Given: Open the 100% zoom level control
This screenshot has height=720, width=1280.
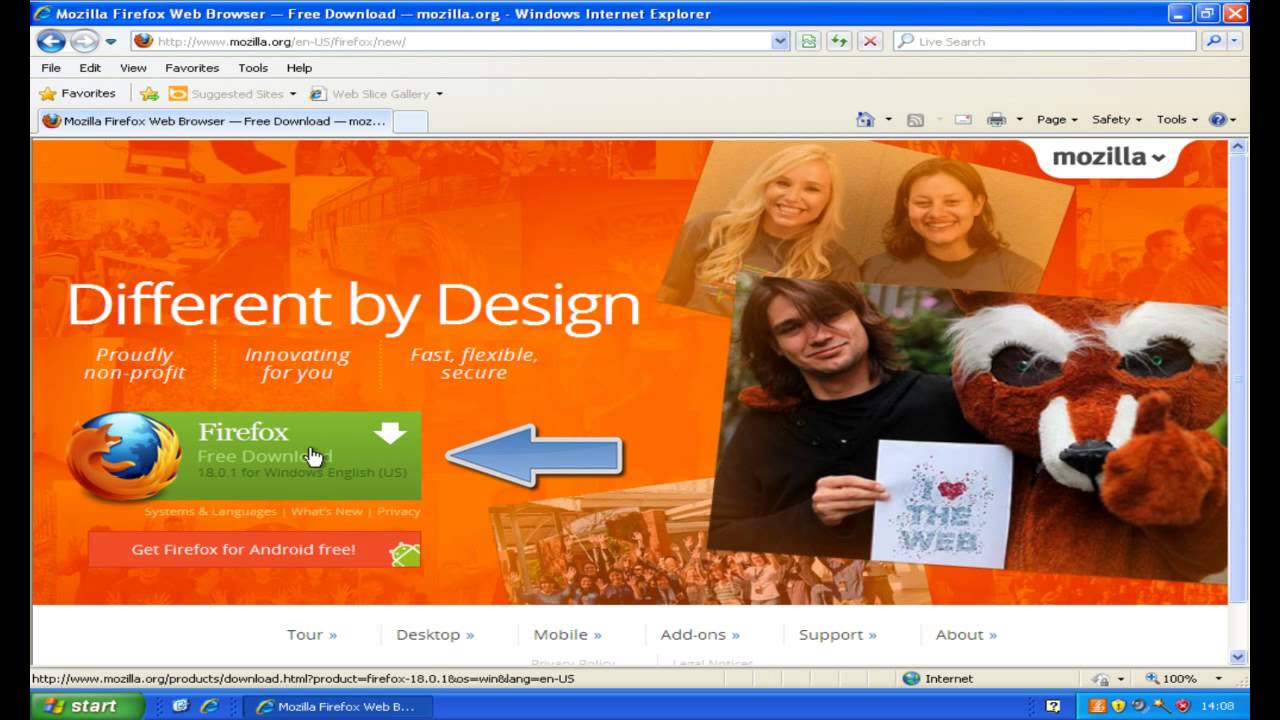Looking at the screenshot, I should [x=1184, y=678].
